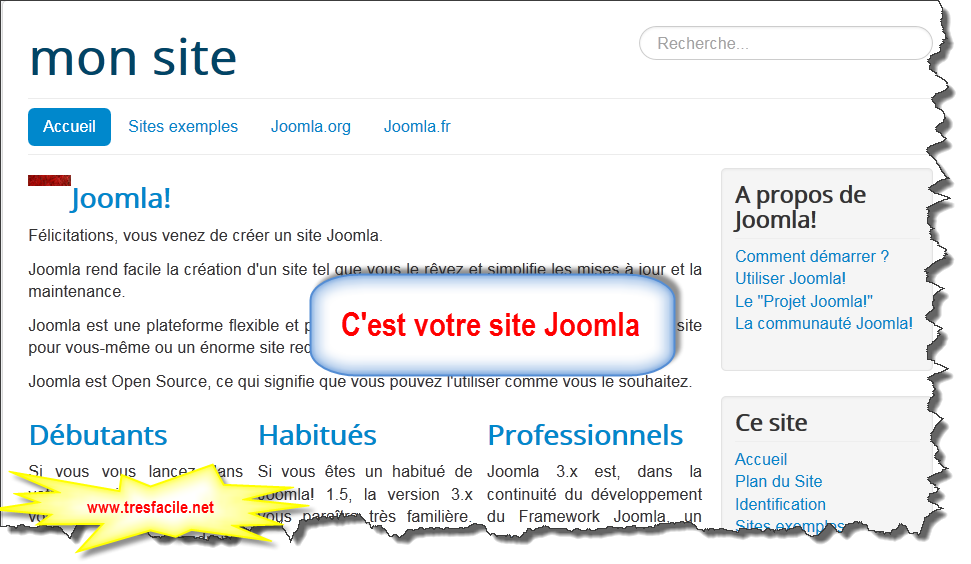Open the Sites exemples menu item
This screenshot has height=564, width=971.
[183, 127]
